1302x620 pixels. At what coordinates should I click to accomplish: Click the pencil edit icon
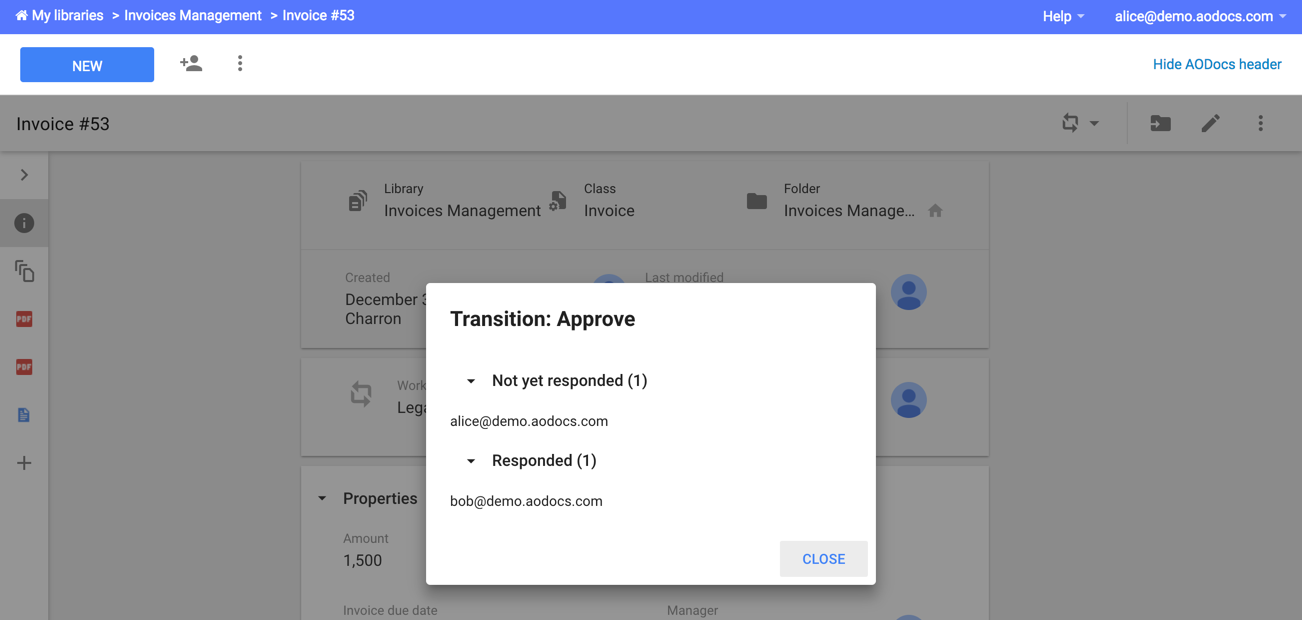[x=1210, y=123]
